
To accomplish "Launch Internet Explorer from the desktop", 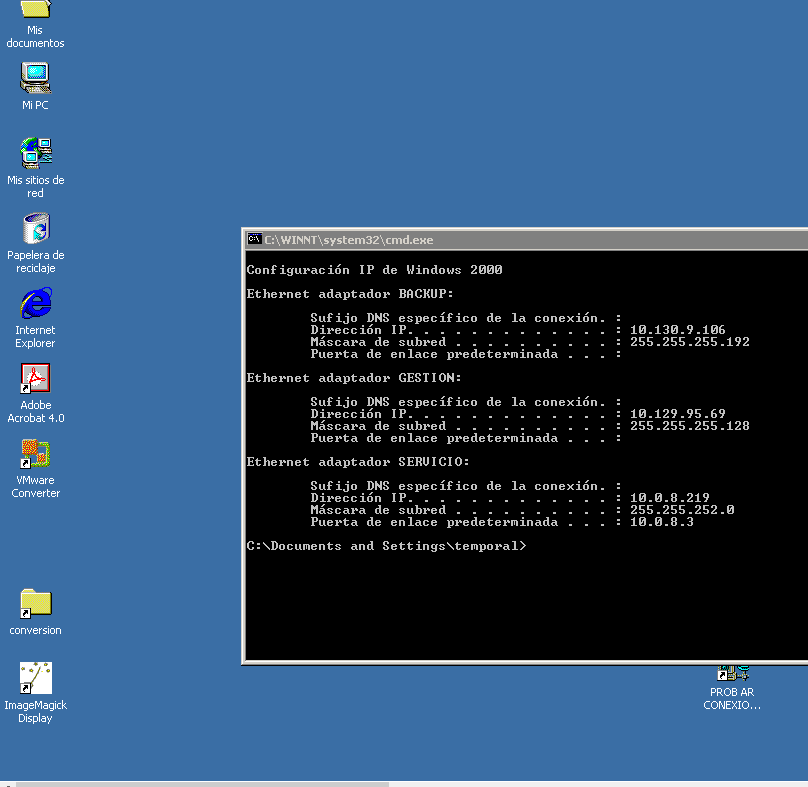I will [35, 303].
